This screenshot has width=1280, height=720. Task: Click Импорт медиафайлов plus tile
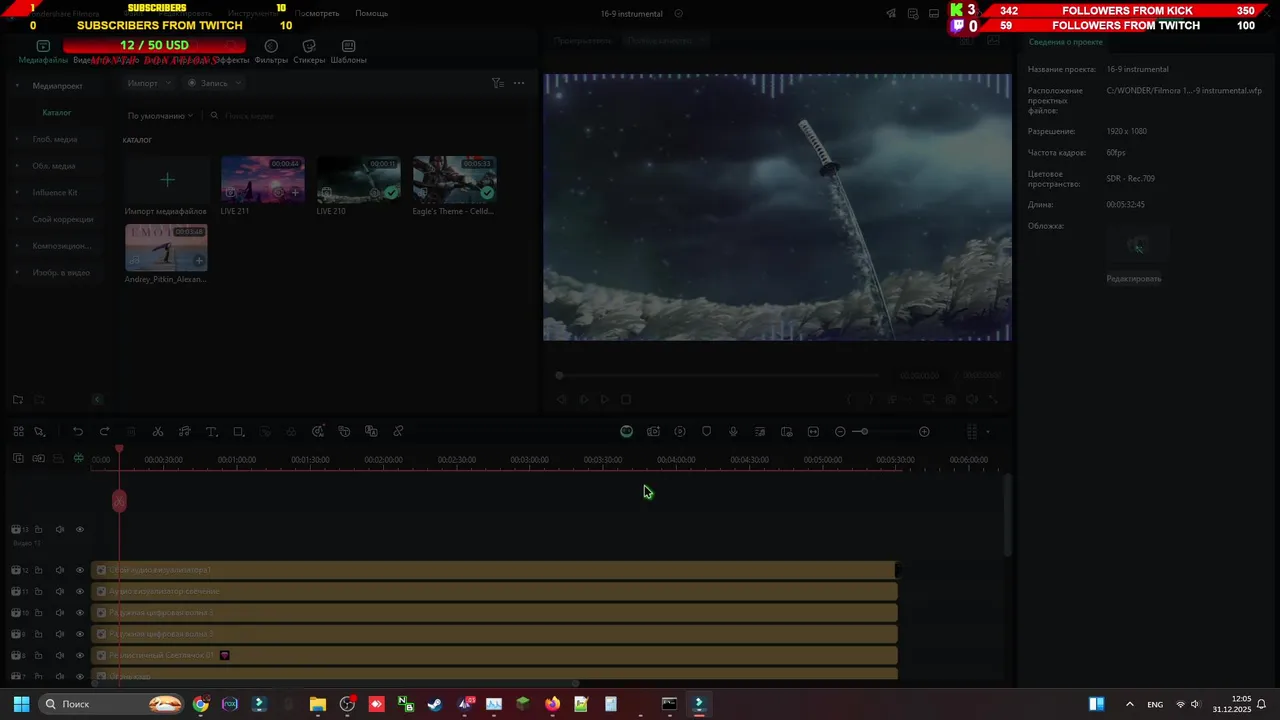pyautogui.click(x=167, y=180)
